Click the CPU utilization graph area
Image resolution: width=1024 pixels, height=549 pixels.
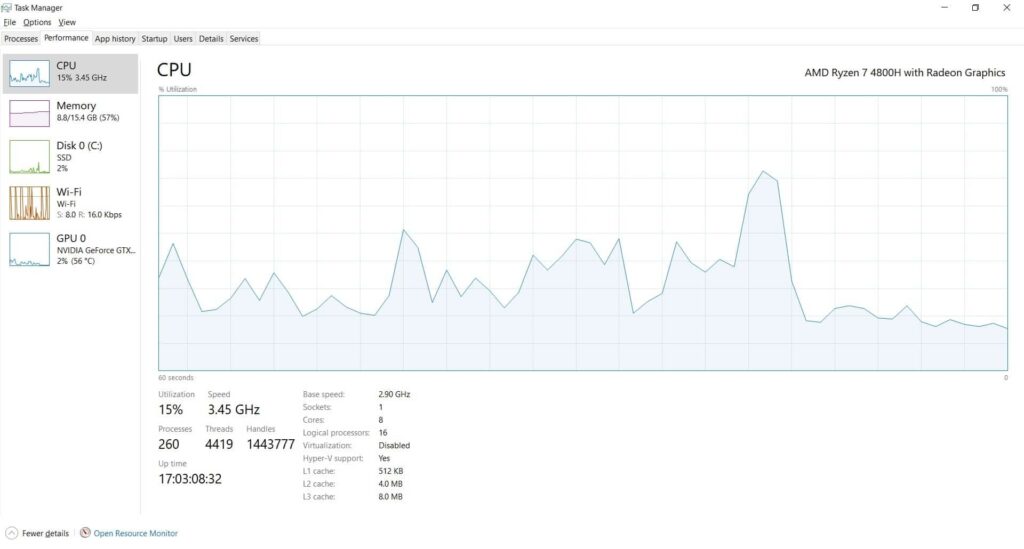tap(582, 233)
